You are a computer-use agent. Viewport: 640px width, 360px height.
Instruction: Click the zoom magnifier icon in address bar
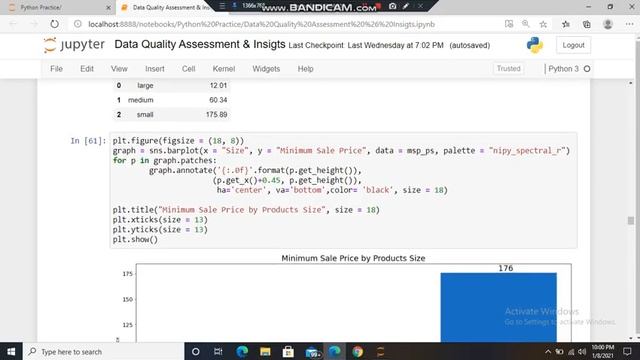pyautogui.click(x=526, y=24)
